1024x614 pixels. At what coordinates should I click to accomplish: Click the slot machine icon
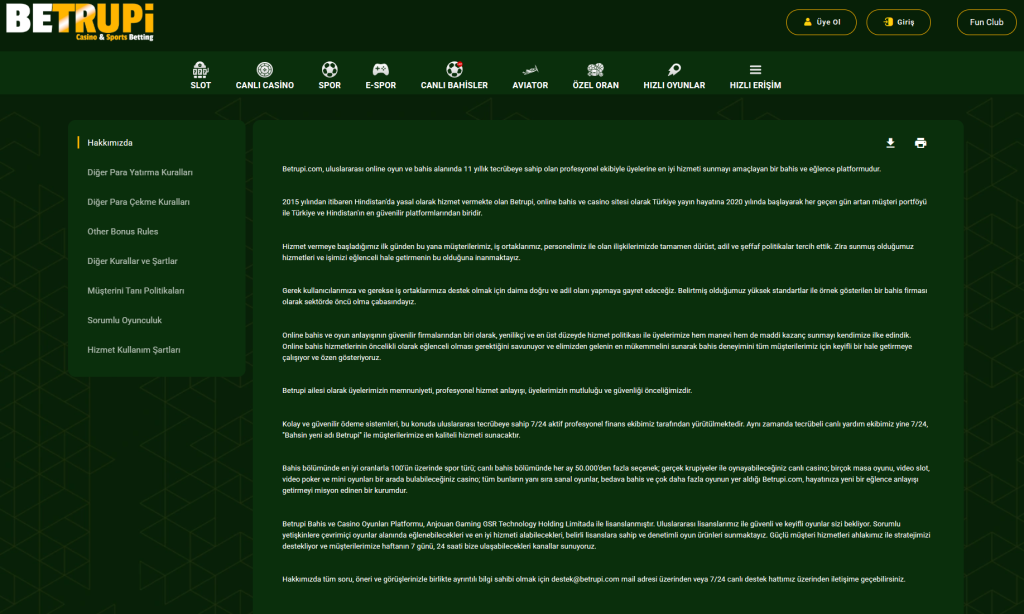click(200, 69)
